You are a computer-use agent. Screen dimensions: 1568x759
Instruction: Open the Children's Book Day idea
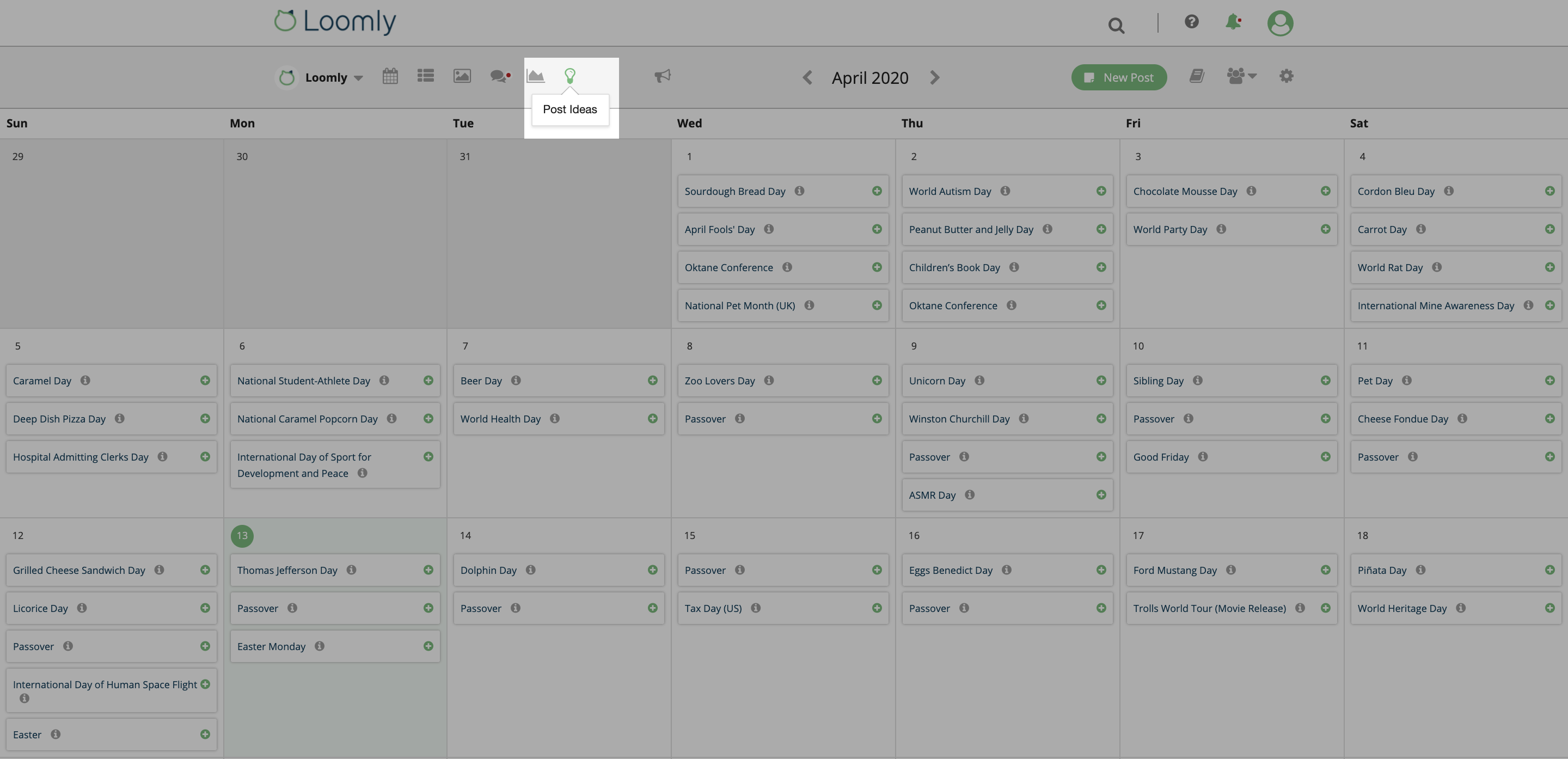(x=1007, y=268)
